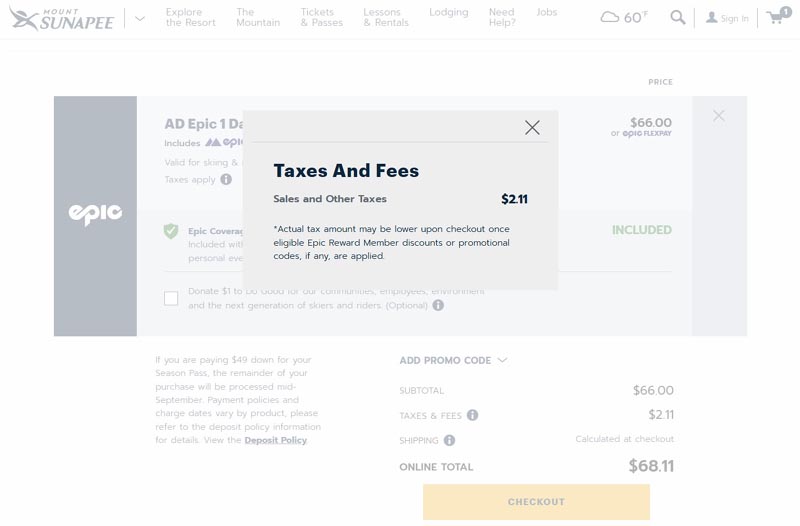Click the Sign In link
Screen dimensions: 800x526
point(727,18)
